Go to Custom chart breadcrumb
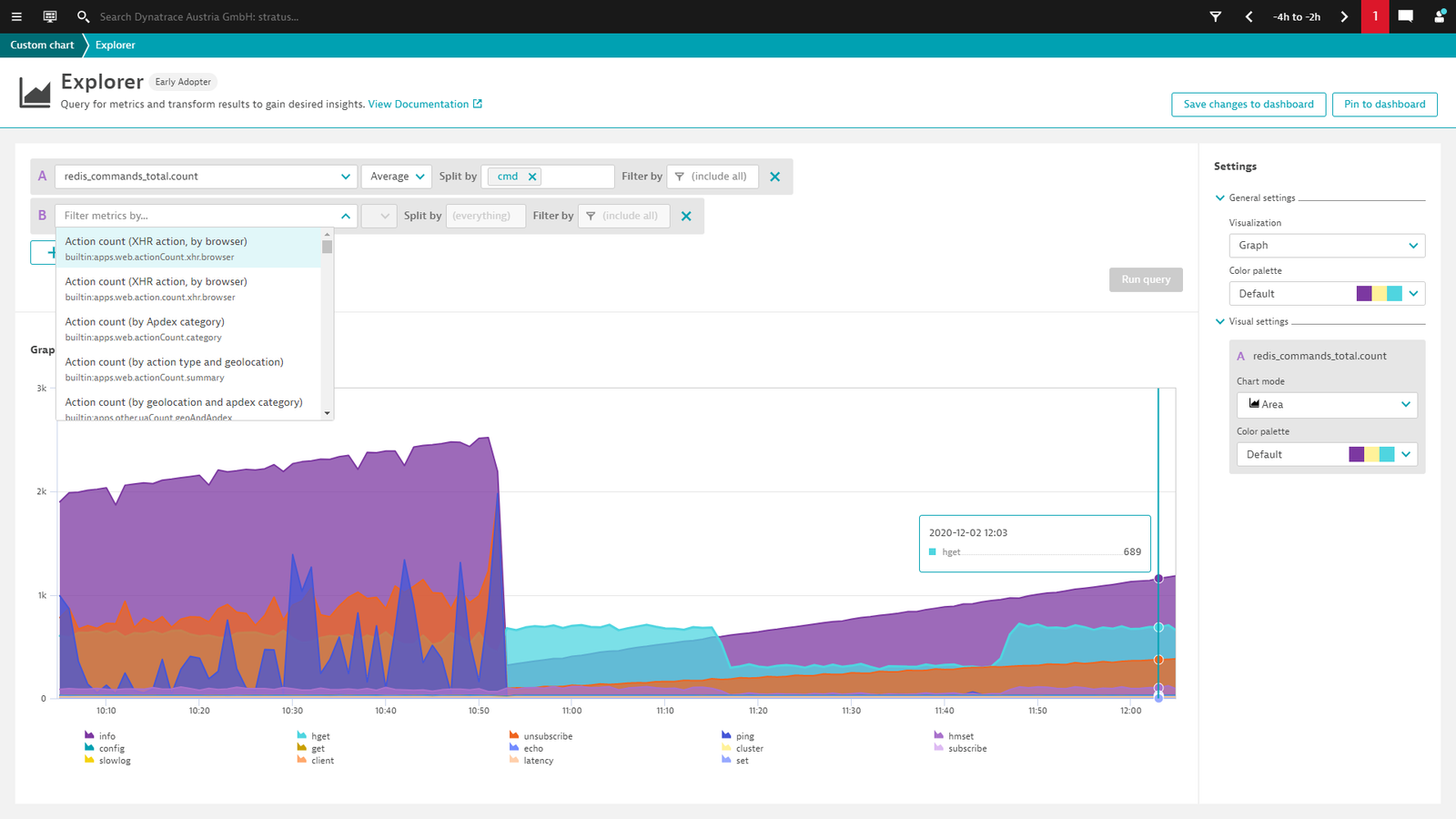Viewport: 1456px width, 819px height. 42,45
